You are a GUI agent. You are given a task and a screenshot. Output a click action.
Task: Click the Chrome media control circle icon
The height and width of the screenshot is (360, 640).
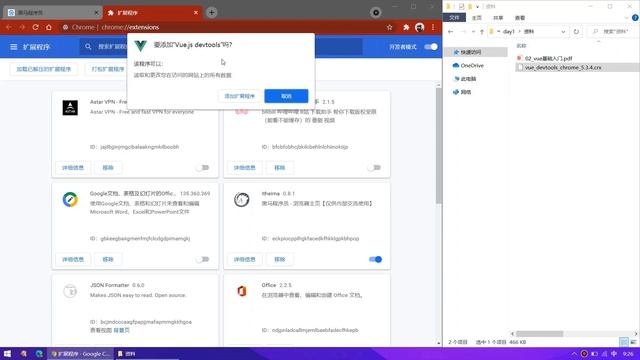tap(376, 13)
